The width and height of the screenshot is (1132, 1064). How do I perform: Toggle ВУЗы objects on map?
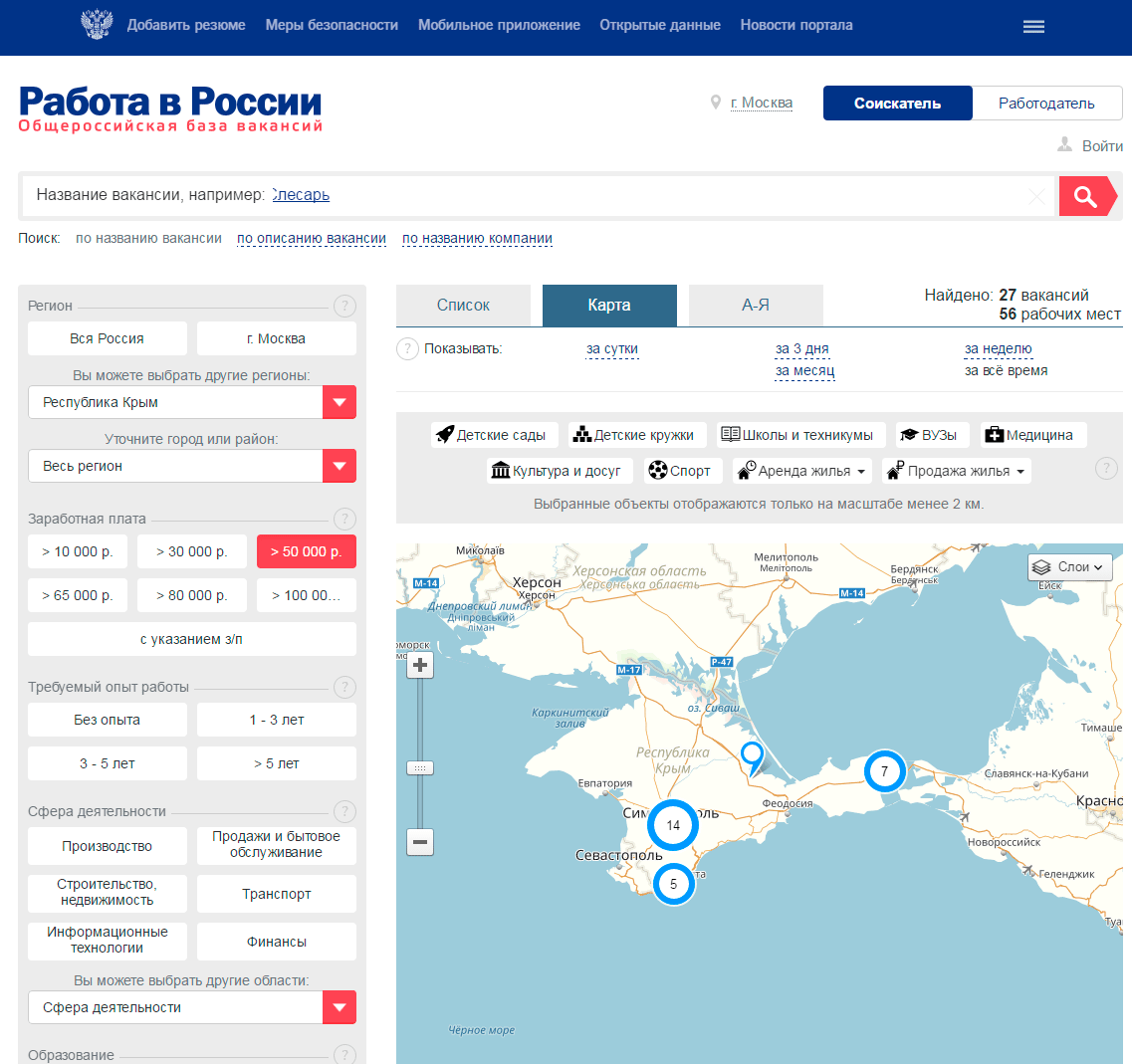(932, 435)
